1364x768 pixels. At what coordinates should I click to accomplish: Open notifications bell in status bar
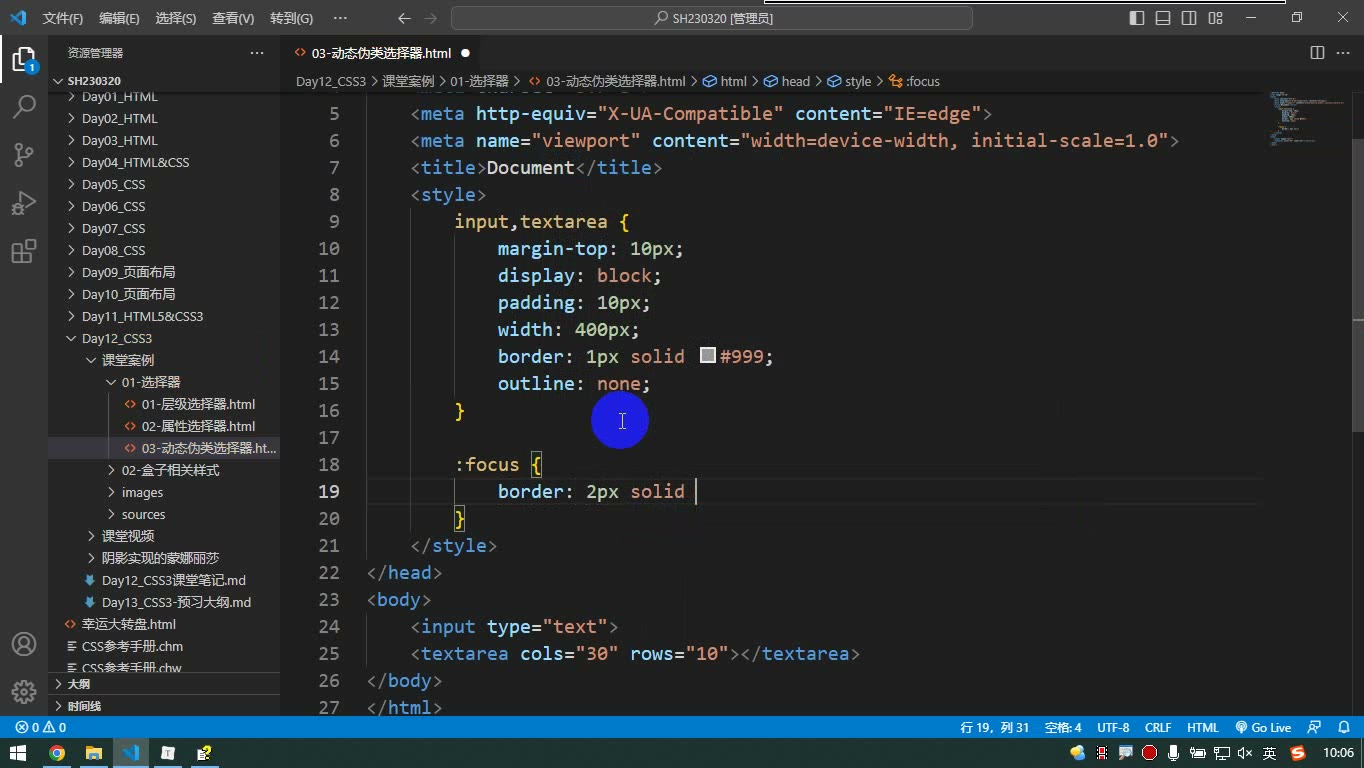pos(1342,728)
